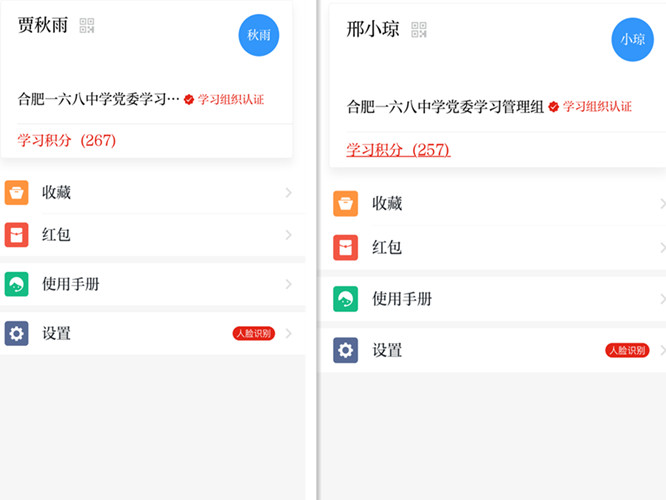The image size is (666, 500).
Task: Open 学习积分 (267) link
Action: pos(67,140)
